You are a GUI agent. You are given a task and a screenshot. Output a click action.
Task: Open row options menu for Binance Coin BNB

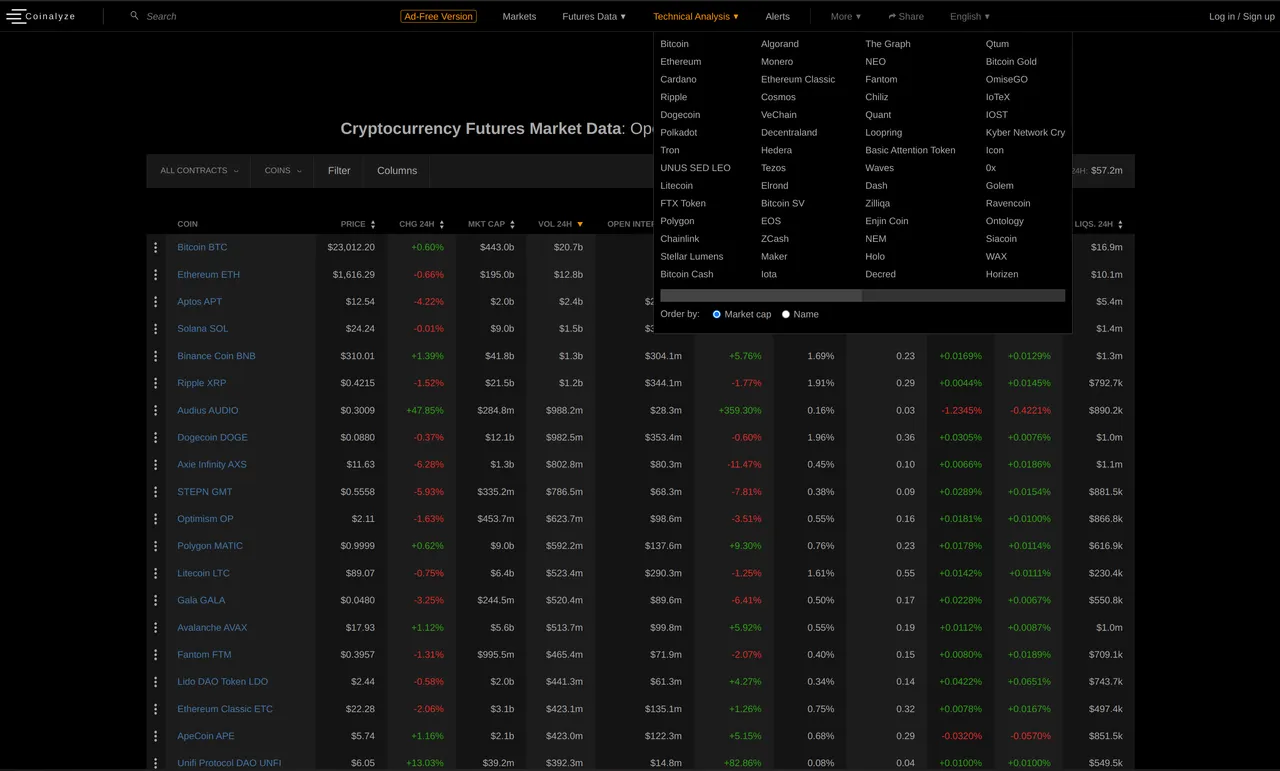[x=156, y=356]
